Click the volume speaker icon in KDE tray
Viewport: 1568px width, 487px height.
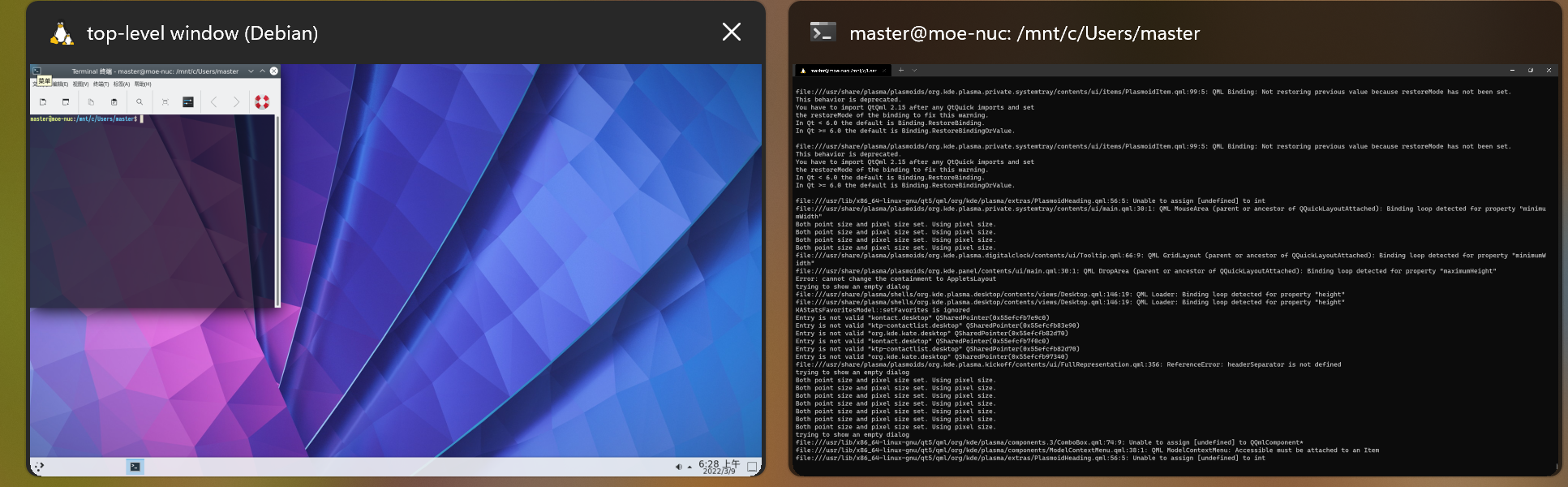678,467
